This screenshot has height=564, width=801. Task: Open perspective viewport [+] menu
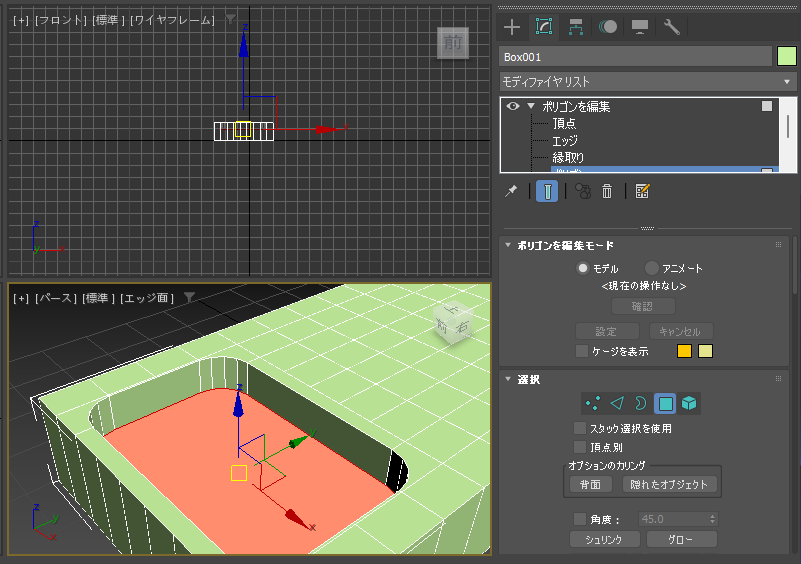(x=21, y=298)
